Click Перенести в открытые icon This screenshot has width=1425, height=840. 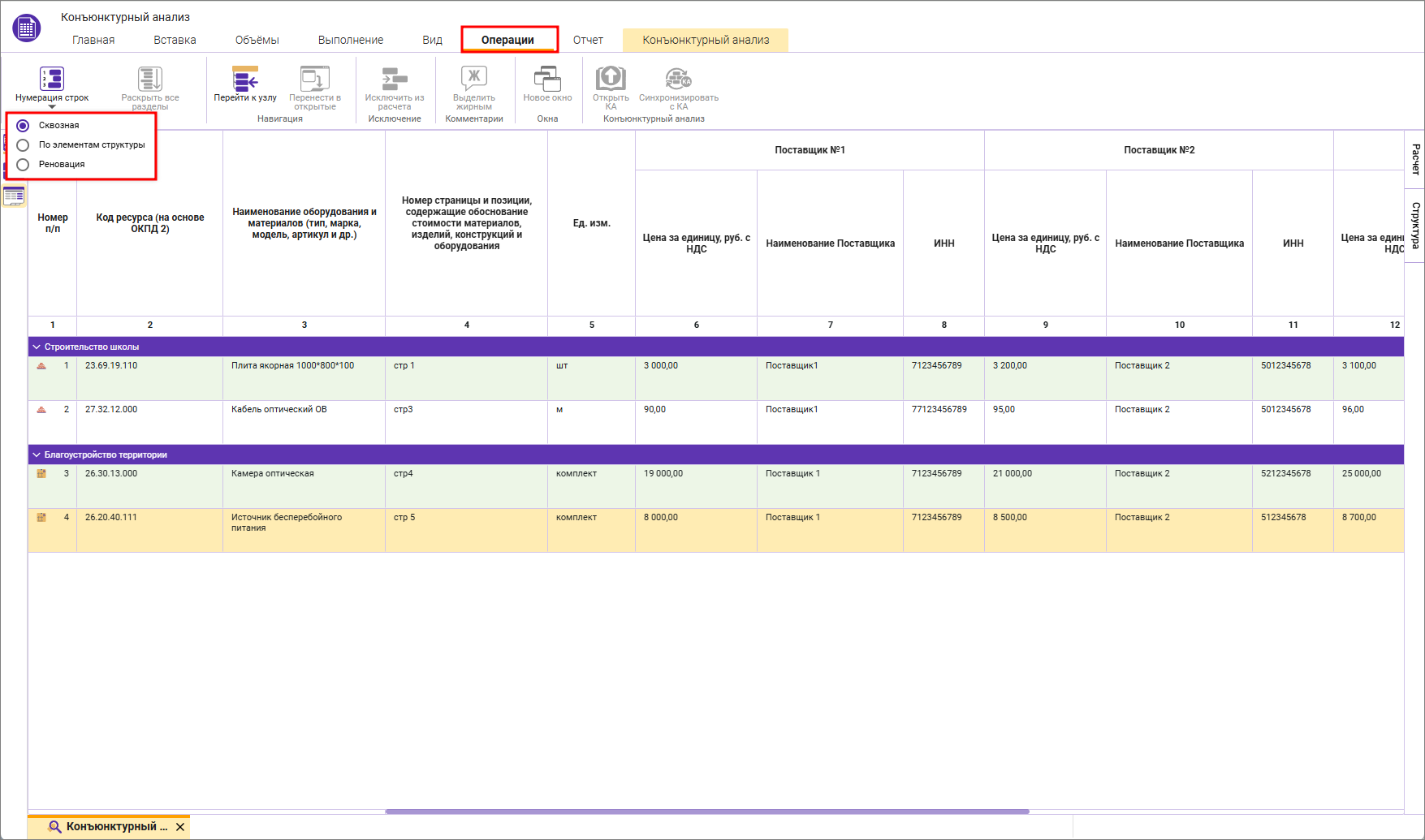(x=315, y=79)
